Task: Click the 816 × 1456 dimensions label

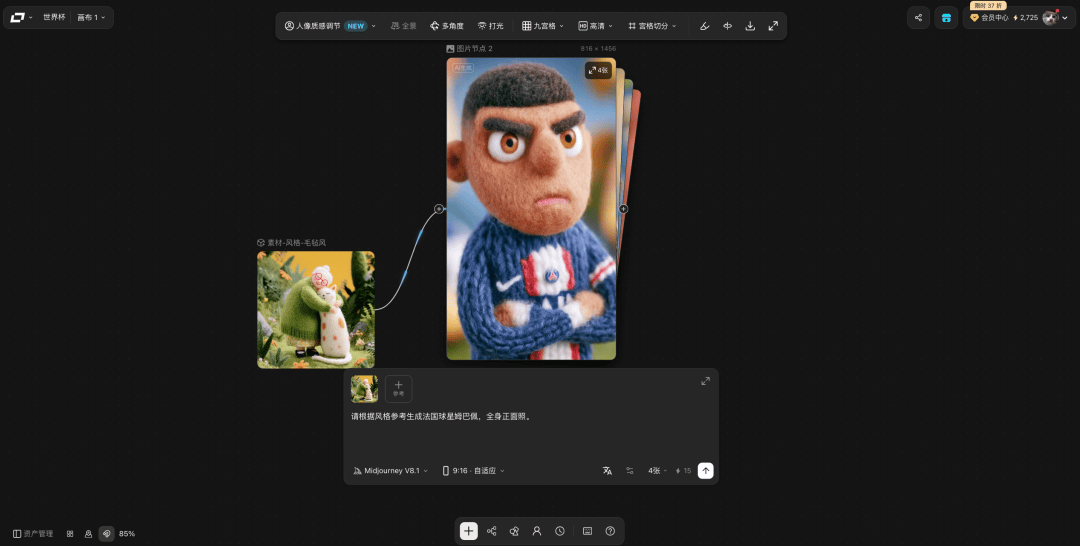Action: click(598, 49)
